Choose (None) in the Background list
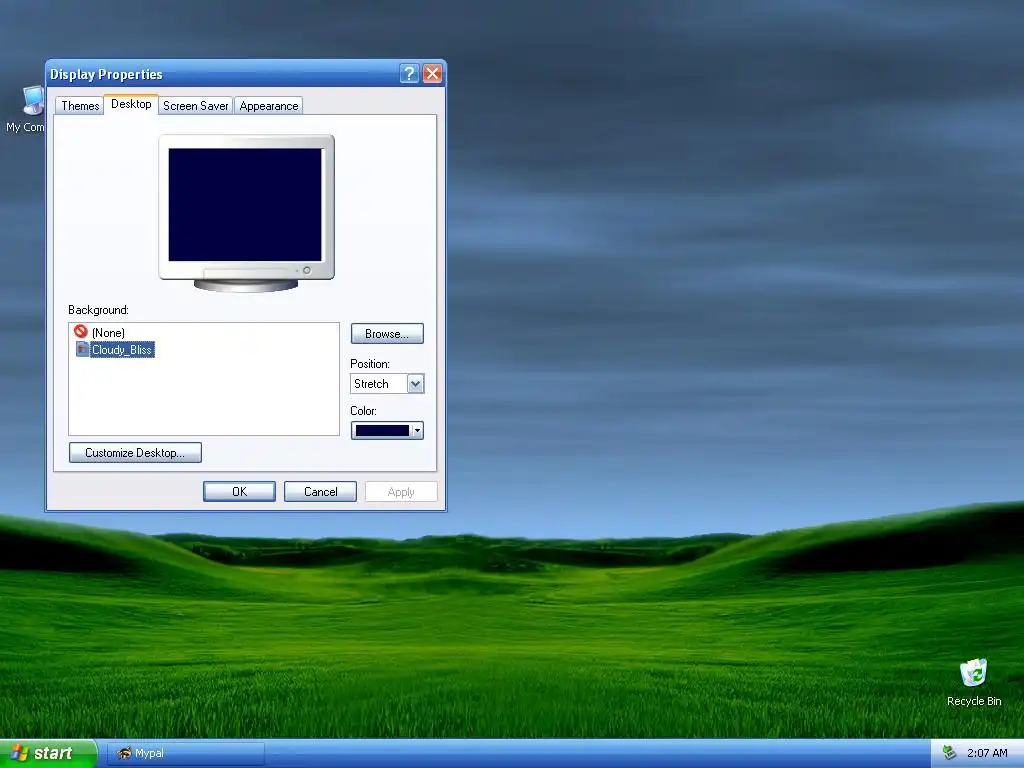Image resolution: width=1024 pixels, height=768 pixels. click(108, 332)
